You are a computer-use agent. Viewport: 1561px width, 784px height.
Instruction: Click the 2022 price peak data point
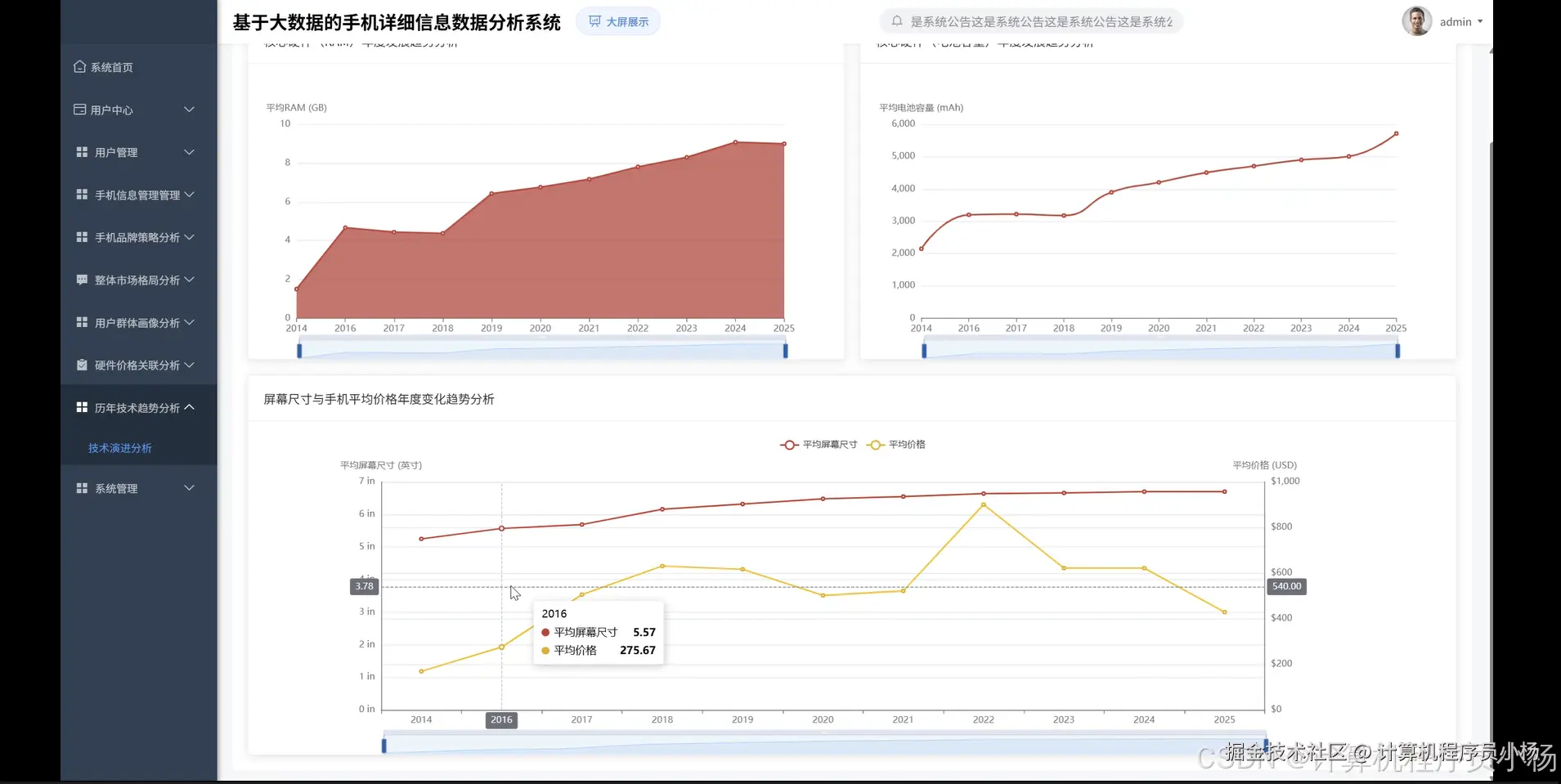point(984,504)
